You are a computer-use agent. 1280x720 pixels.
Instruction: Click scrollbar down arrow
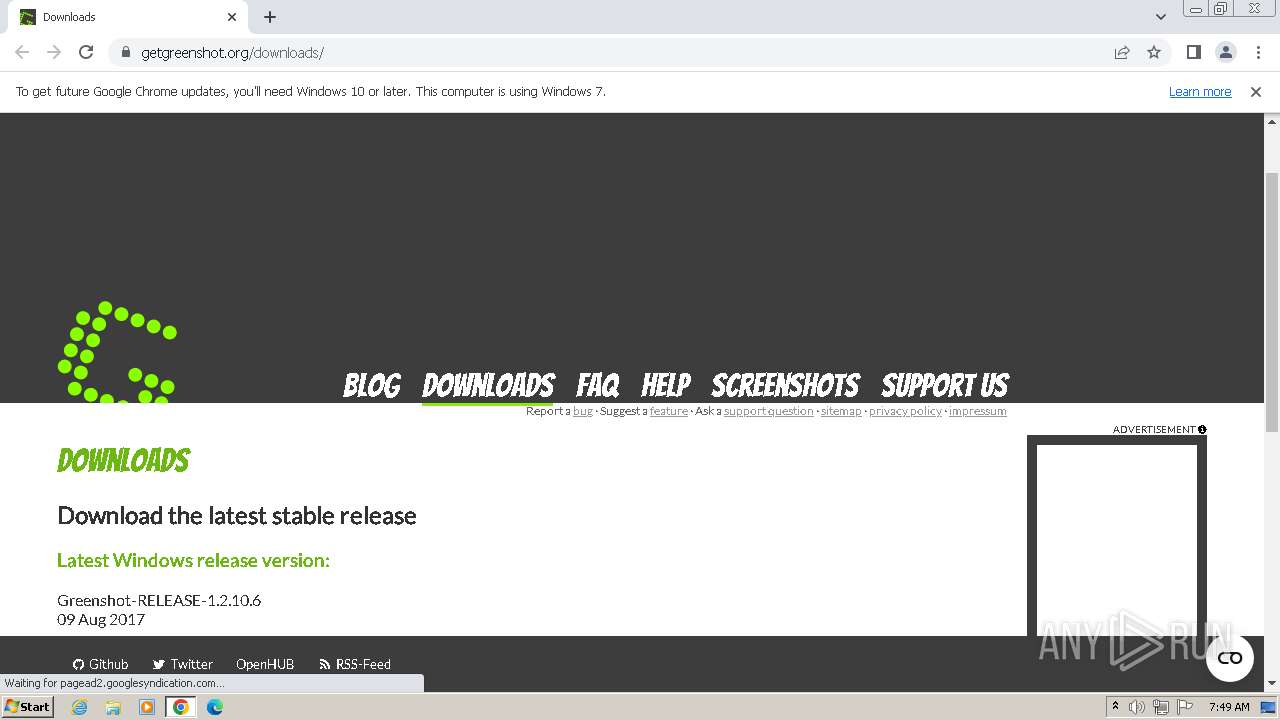1272,684
